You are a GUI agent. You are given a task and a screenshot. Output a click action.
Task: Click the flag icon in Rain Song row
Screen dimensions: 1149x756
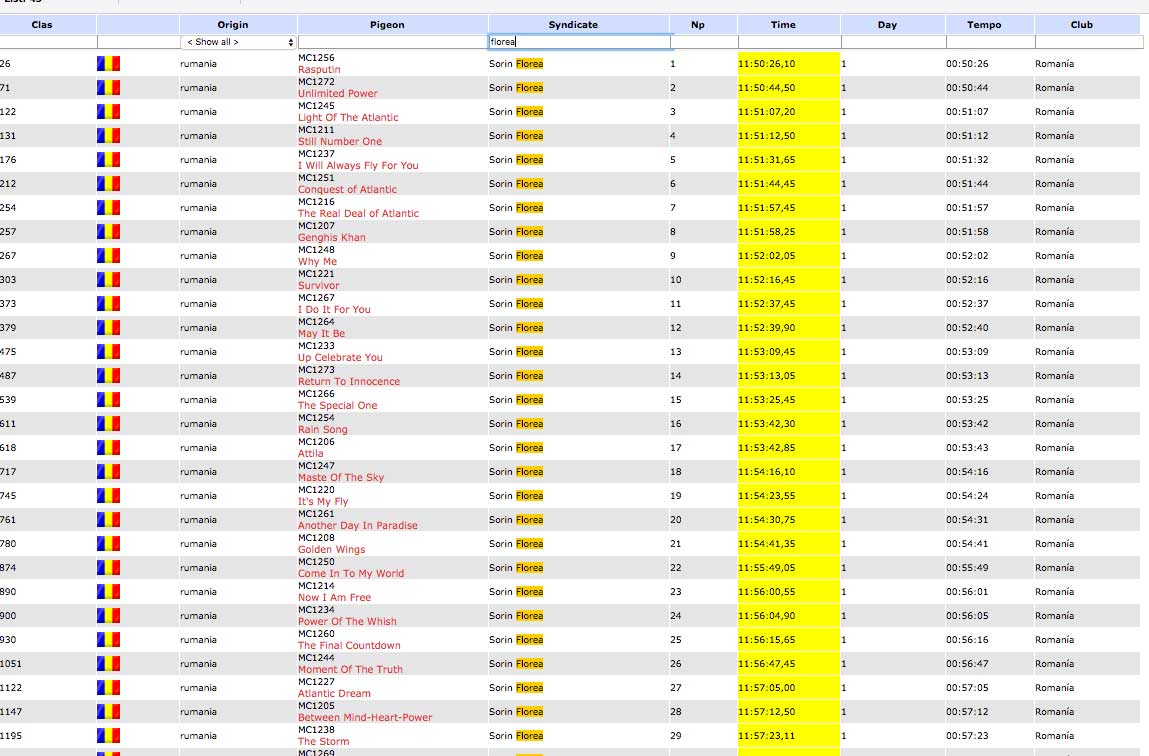pos(108,423)
